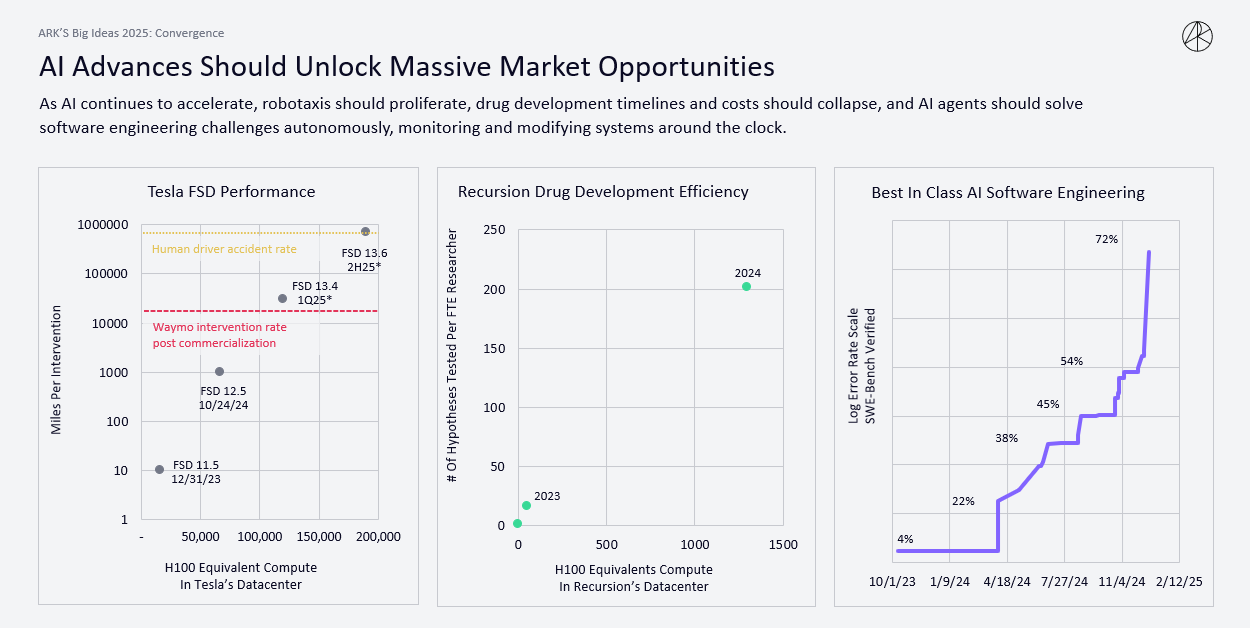Click the 1500 x-axis tick label

(x=783, y=545)
